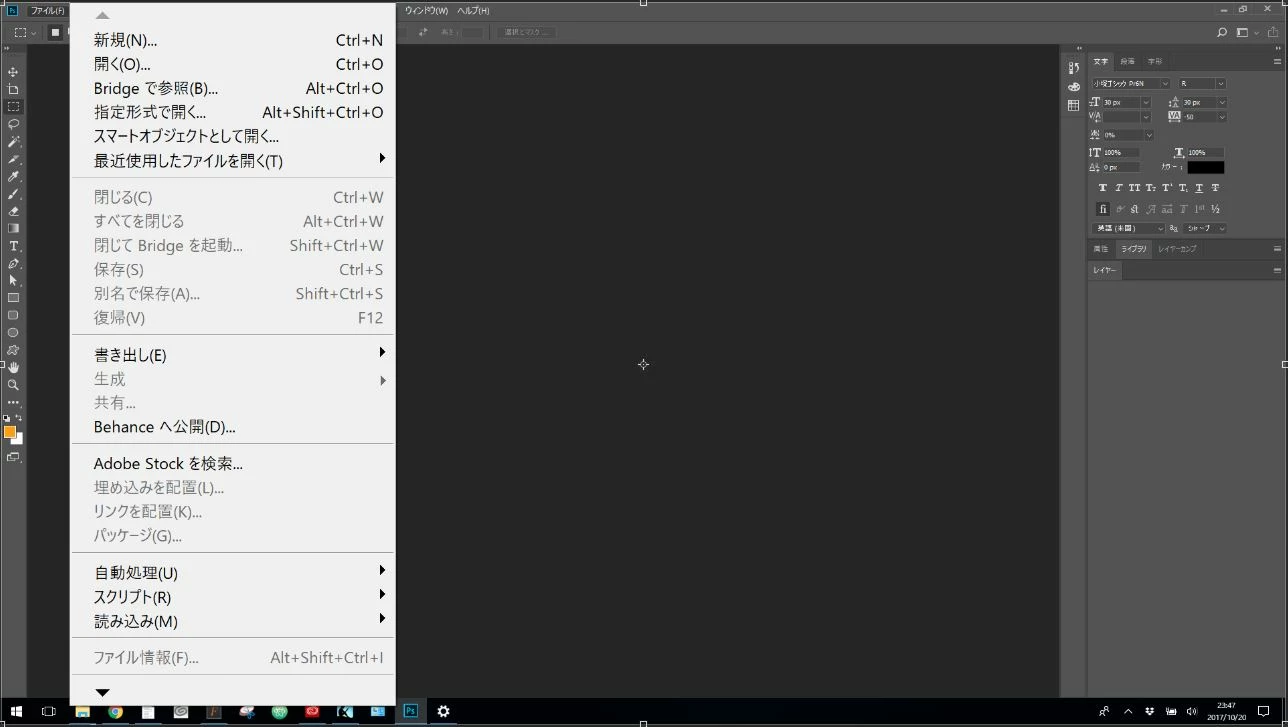The image size is (1288, 727).
Task: Open the Edit Toolbar three-dots button
Action: [x=13, y=402]
